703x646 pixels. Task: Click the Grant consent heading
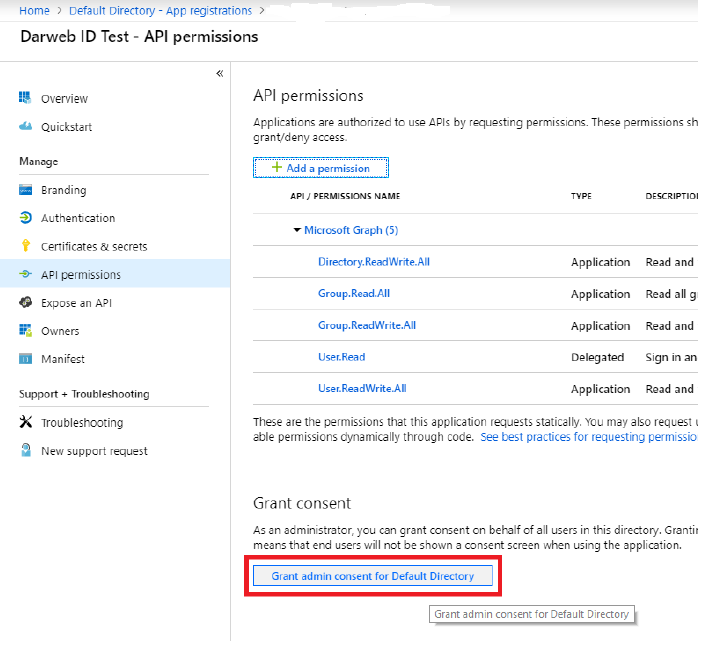coord(302,503)
